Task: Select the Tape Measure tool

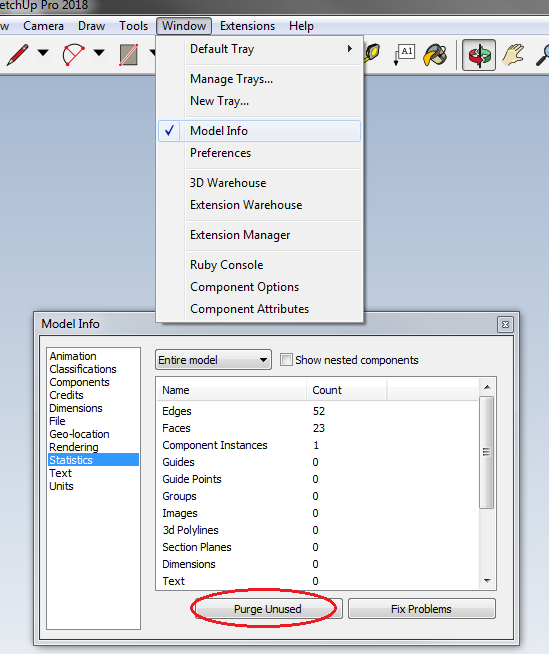Action: pyautogui.click(x=373, y=53)
